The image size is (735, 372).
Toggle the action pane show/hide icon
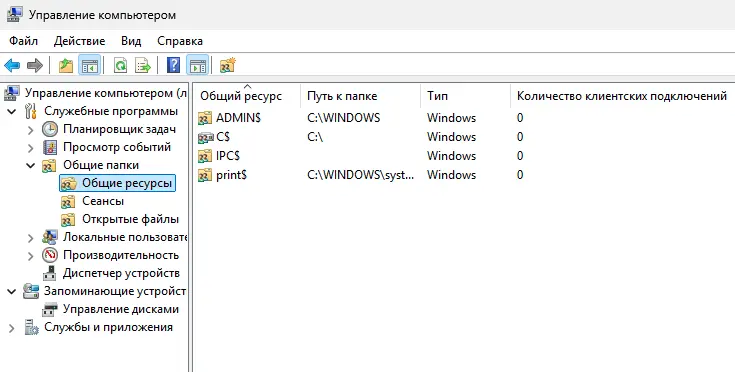(x=198, y=66)
